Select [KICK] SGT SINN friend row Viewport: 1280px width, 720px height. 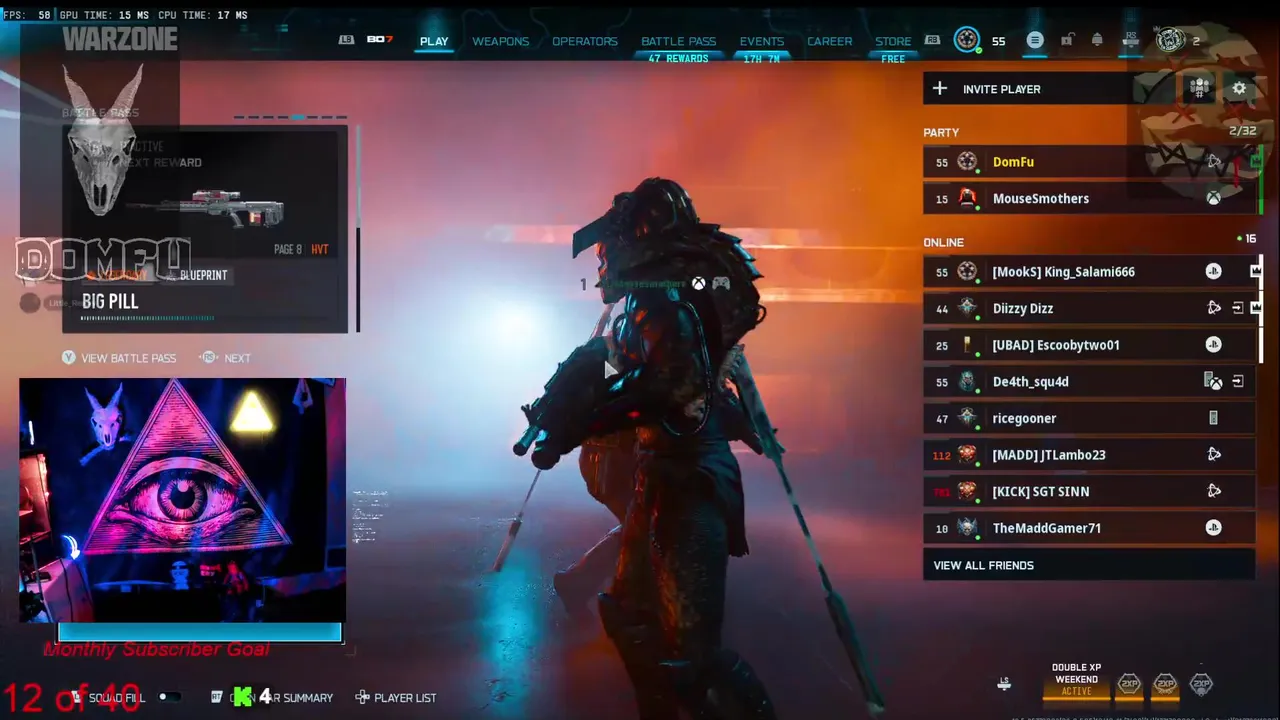1089,491
